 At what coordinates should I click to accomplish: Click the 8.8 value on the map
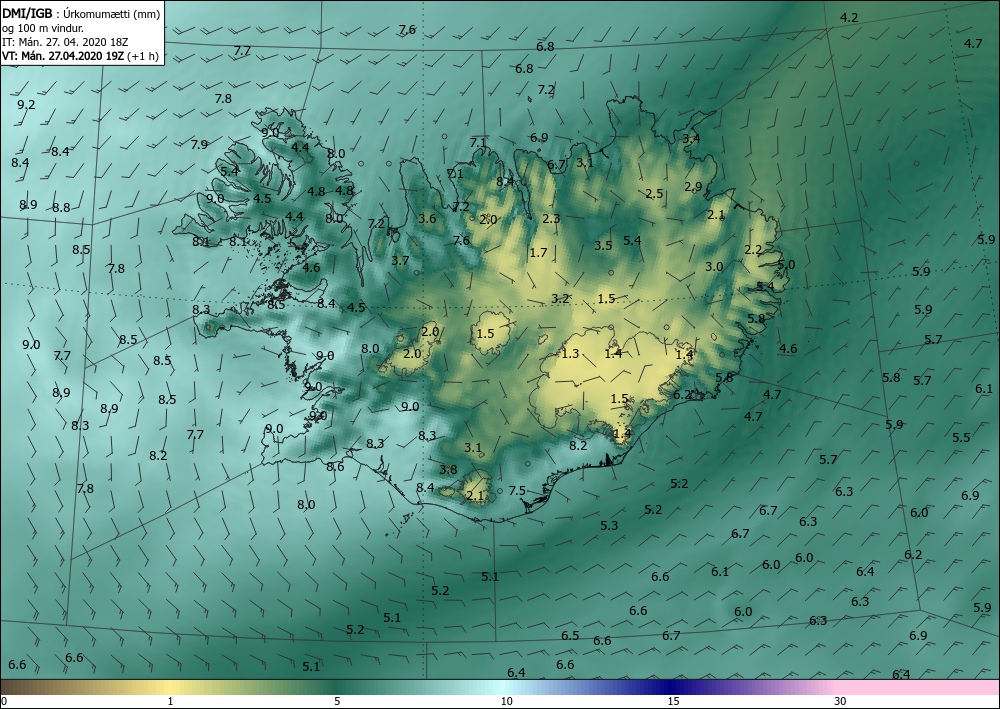coord(61,208)
